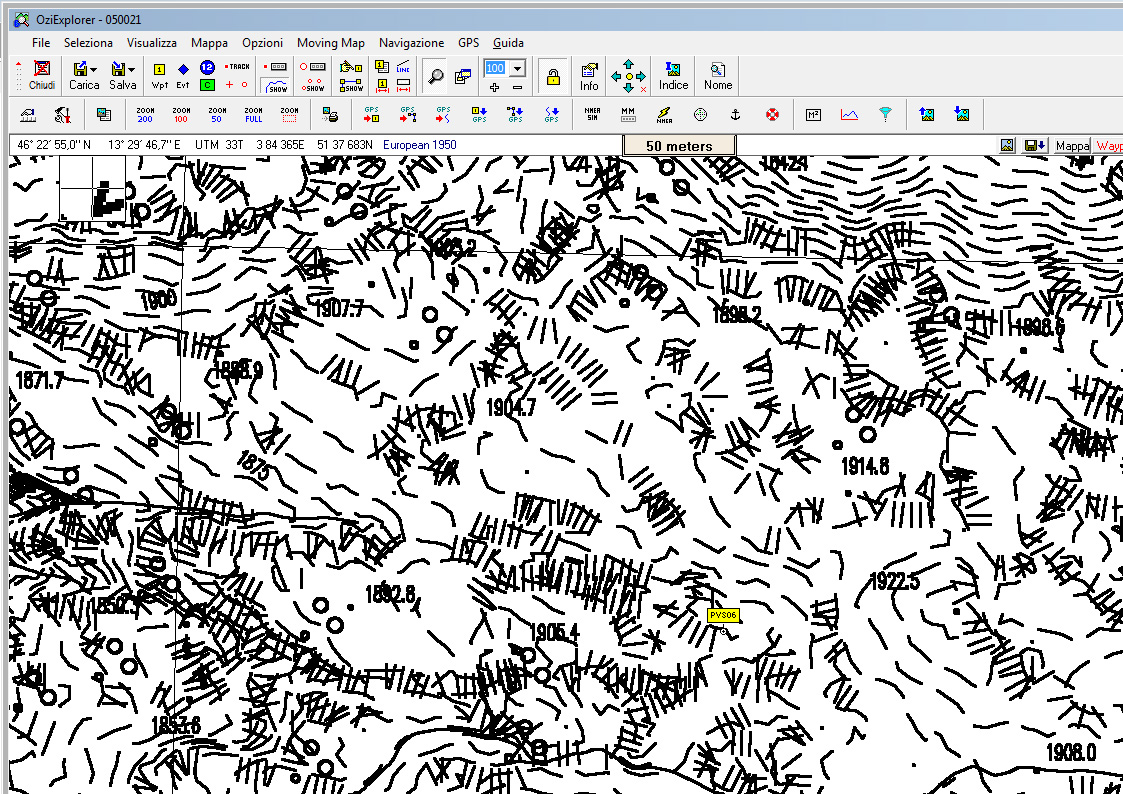1123x794 pixels.
Task: Toggle the TRACK manual creation mode
Action: click(x=238, y=67)
